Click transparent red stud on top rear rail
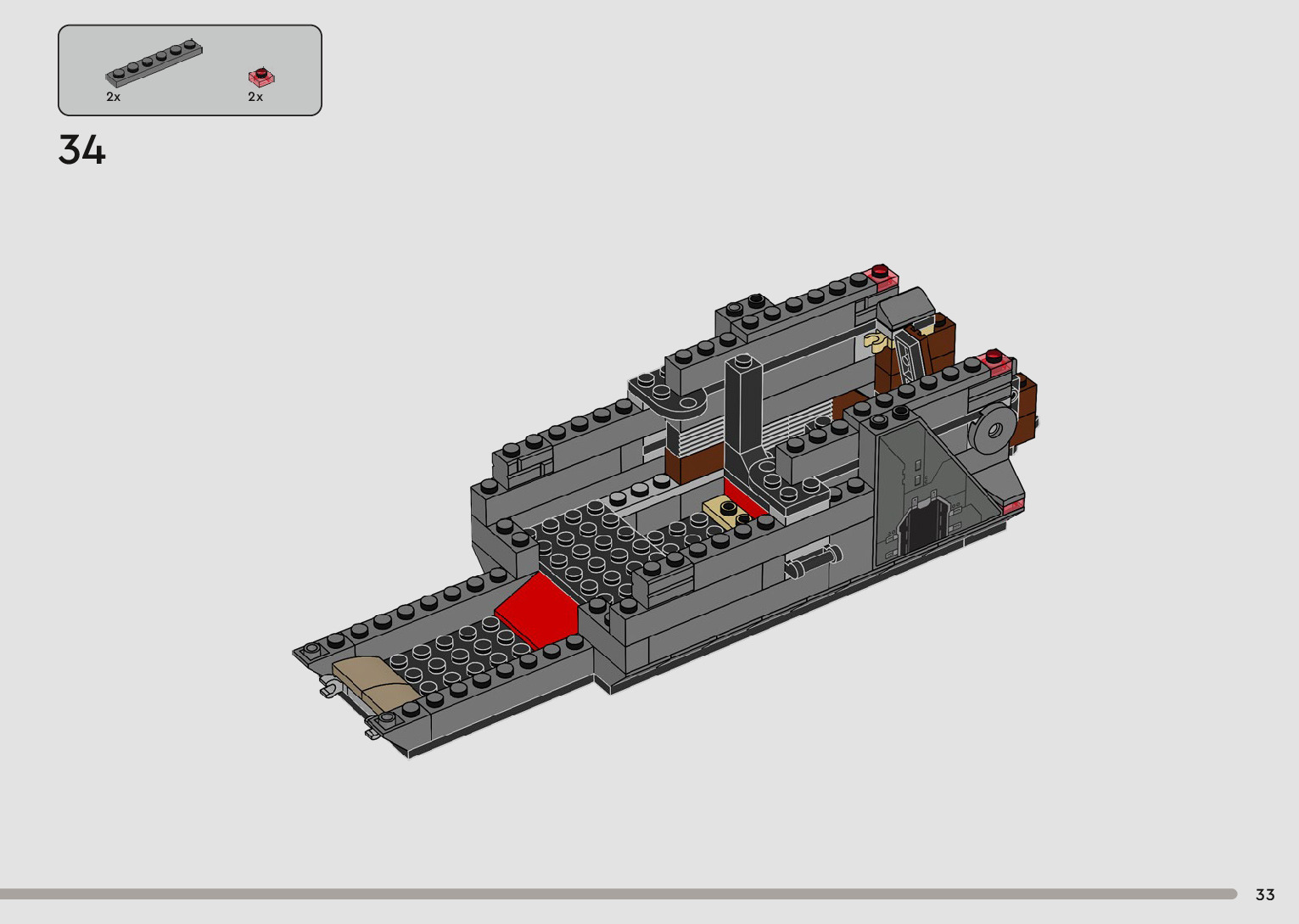1299x924 pixels. point(882,276)
